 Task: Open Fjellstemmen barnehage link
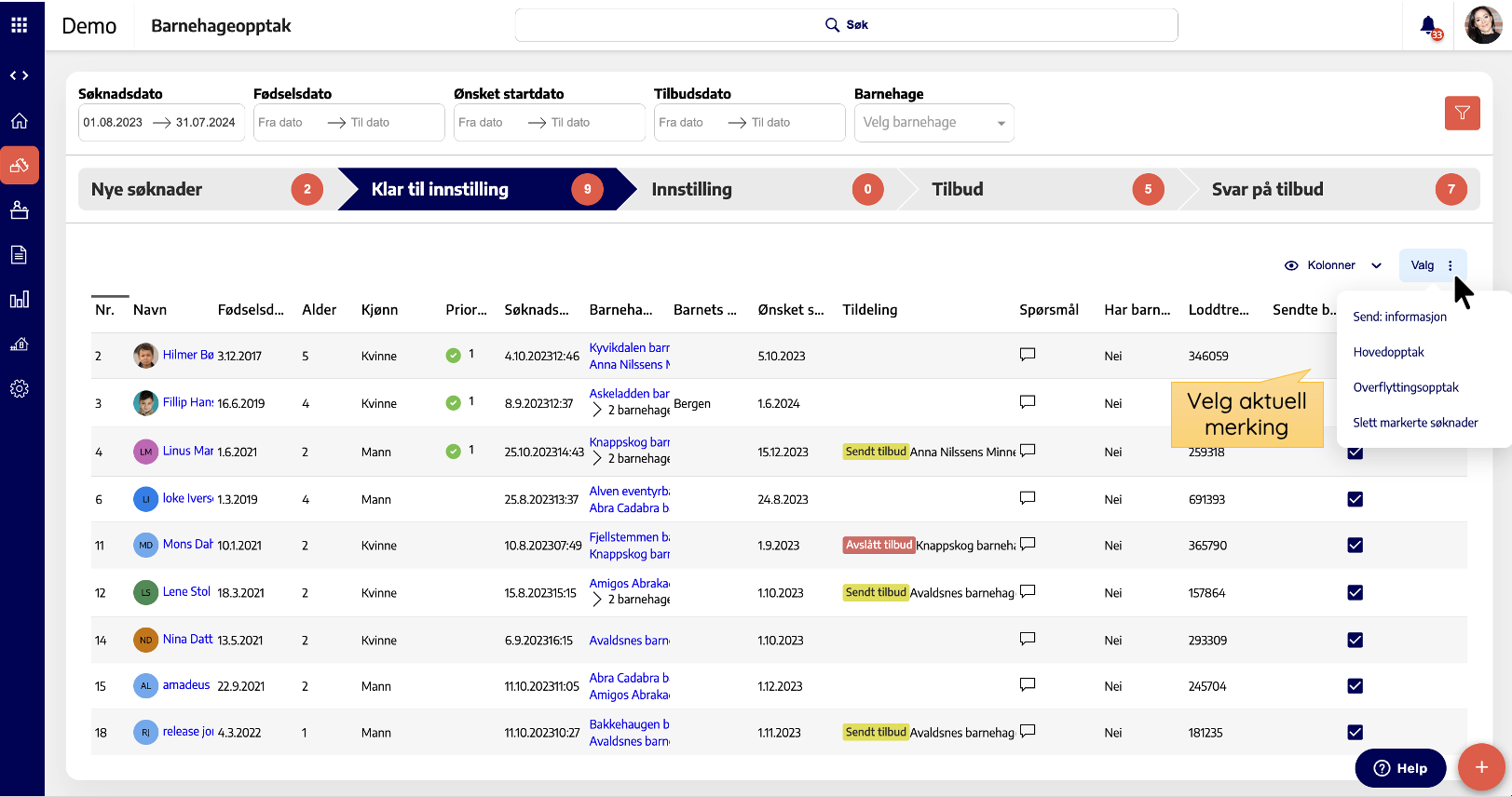click(630, 537)
